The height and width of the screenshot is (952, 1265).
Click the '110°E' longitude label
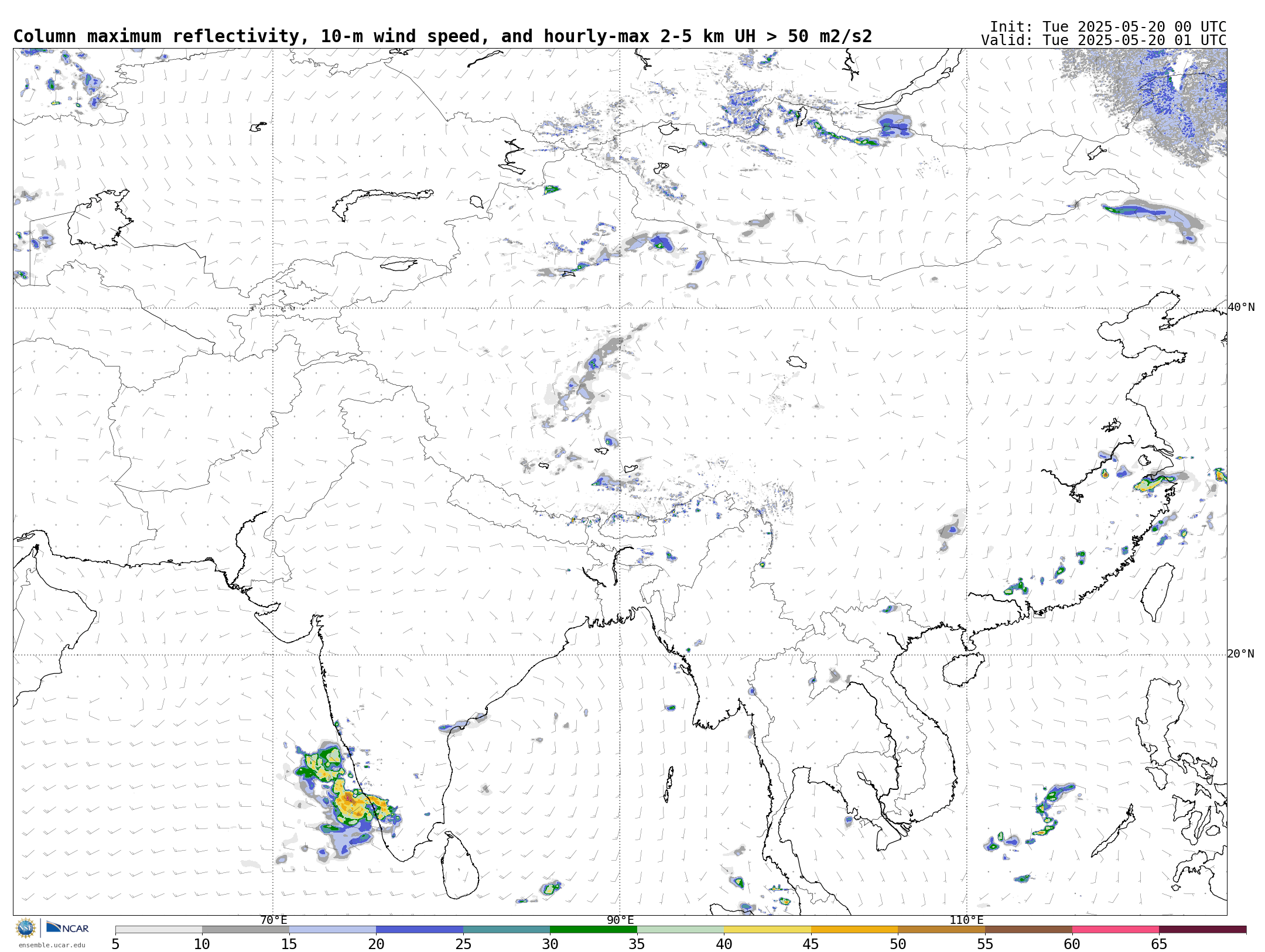[x=966, y=920]
